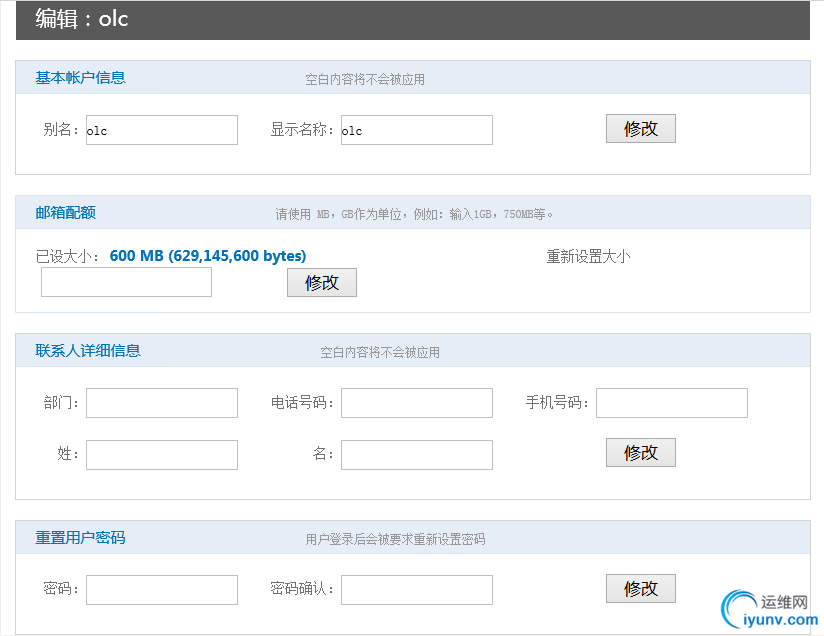Focus the 手机号码 input field
824x636 pixels.
tap(672, 403)
